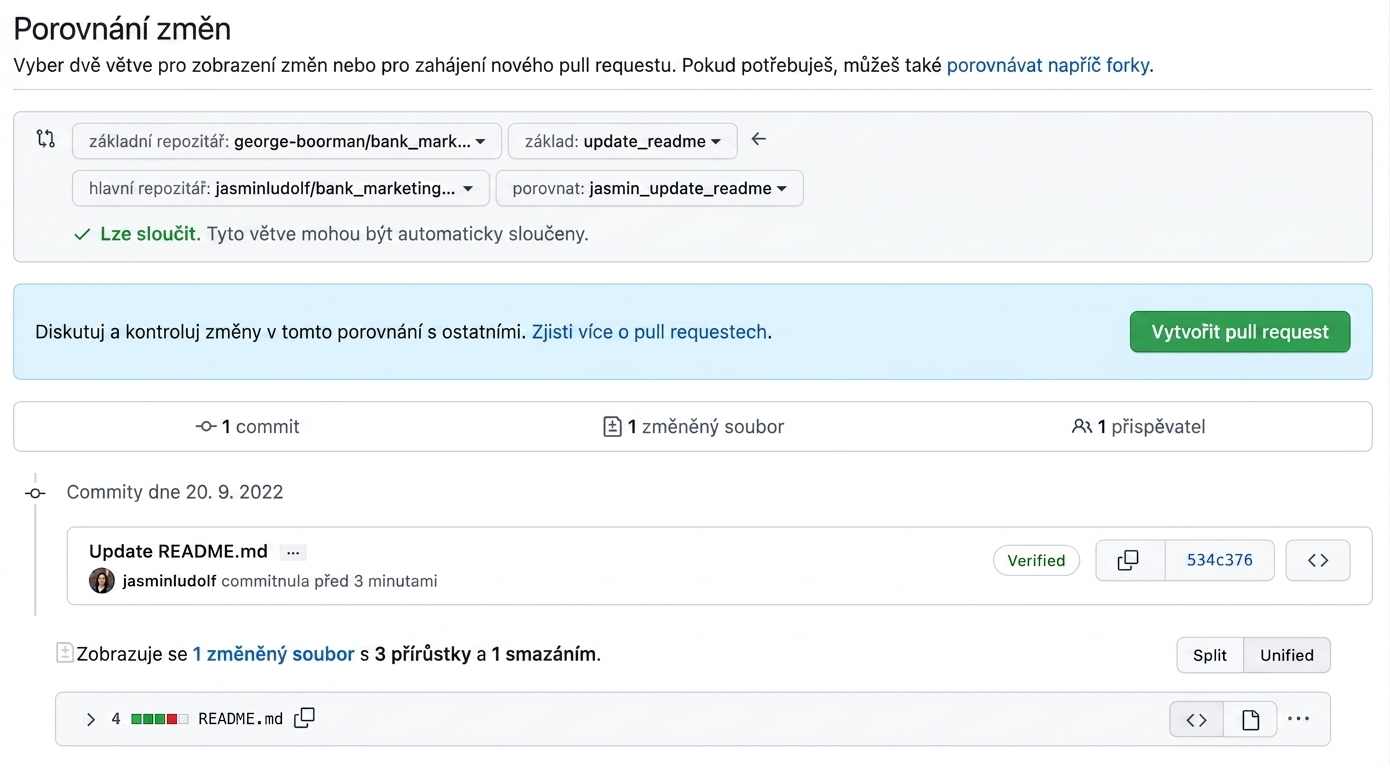Show source diff view of README.md
The width and height of the screenshot is (1390, 768).
click(1197, 719)
